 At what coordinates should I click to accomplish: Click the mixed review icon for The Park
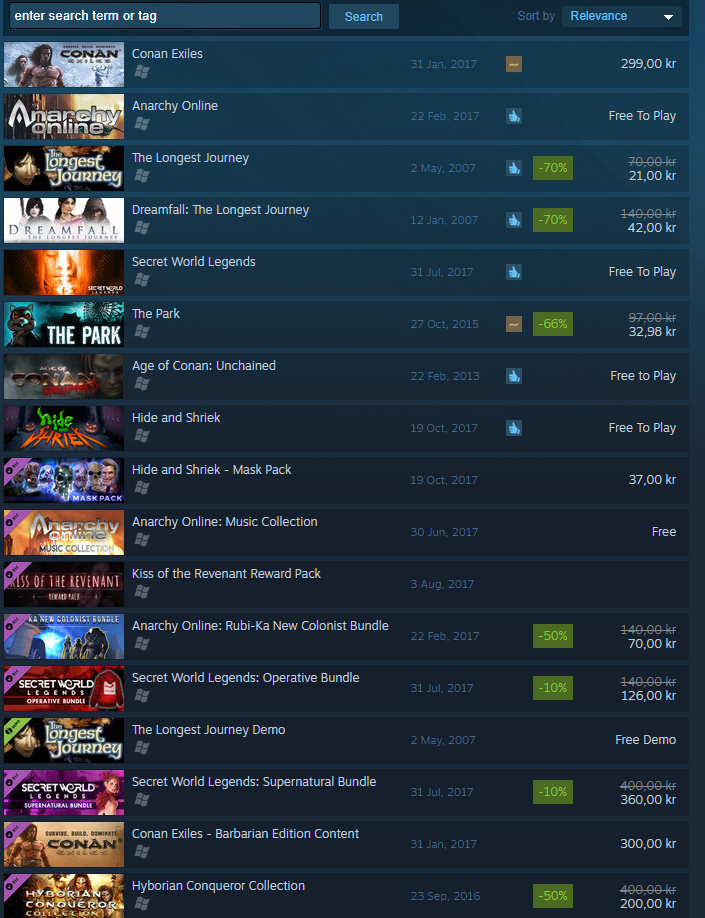514,324
